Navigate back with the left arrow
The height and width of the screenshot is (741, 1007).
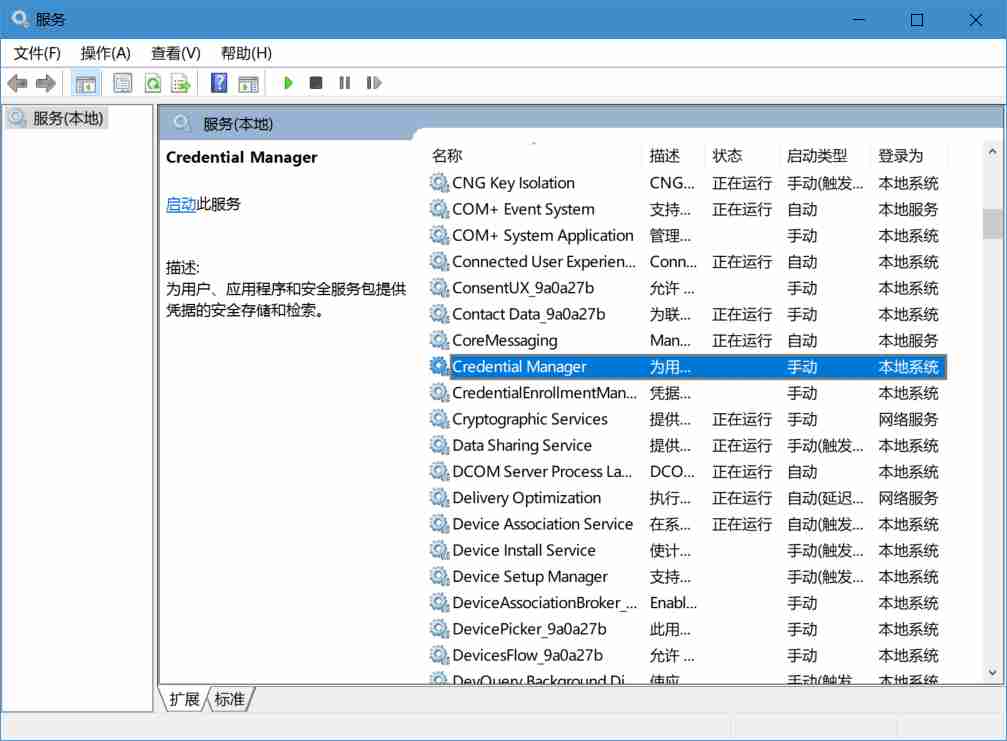17,83
